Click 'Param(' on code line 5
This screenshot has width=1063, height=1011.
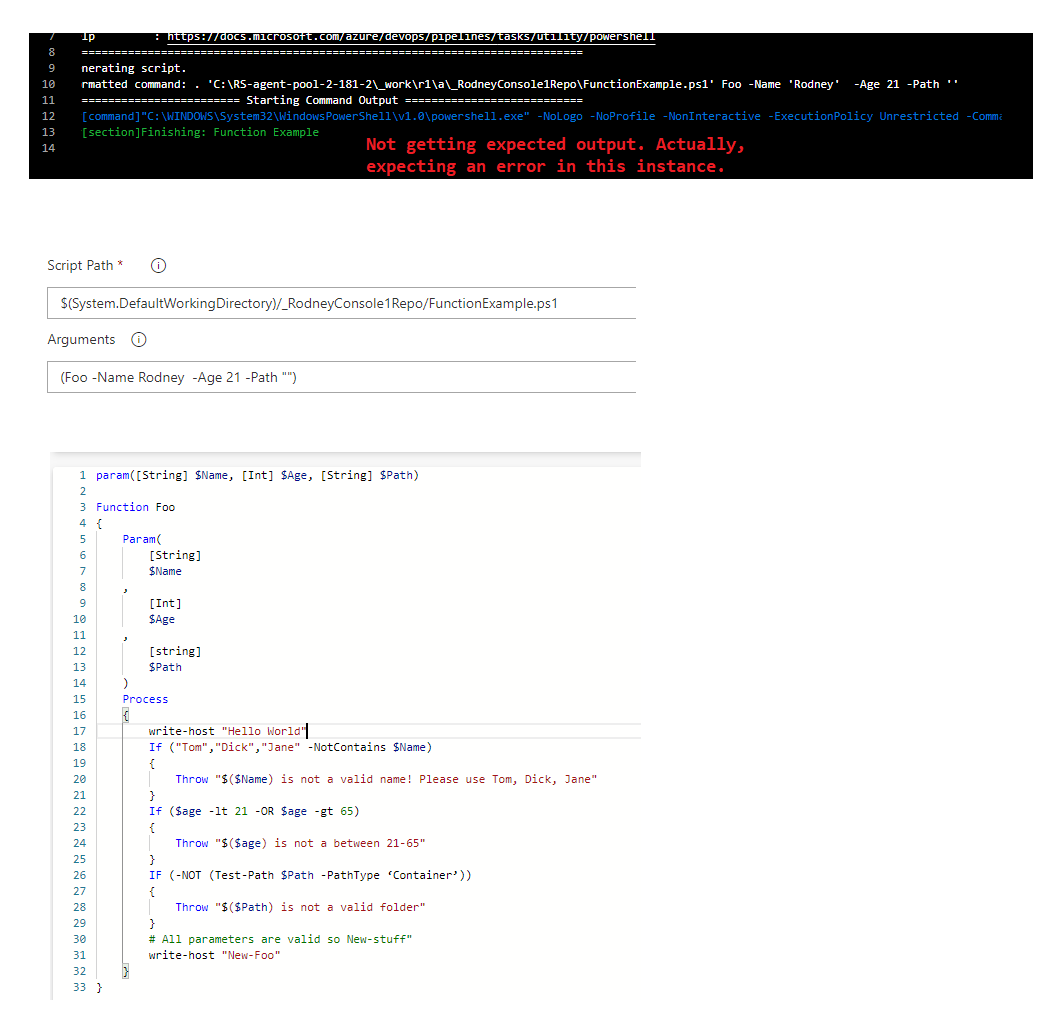pos(142,539)
